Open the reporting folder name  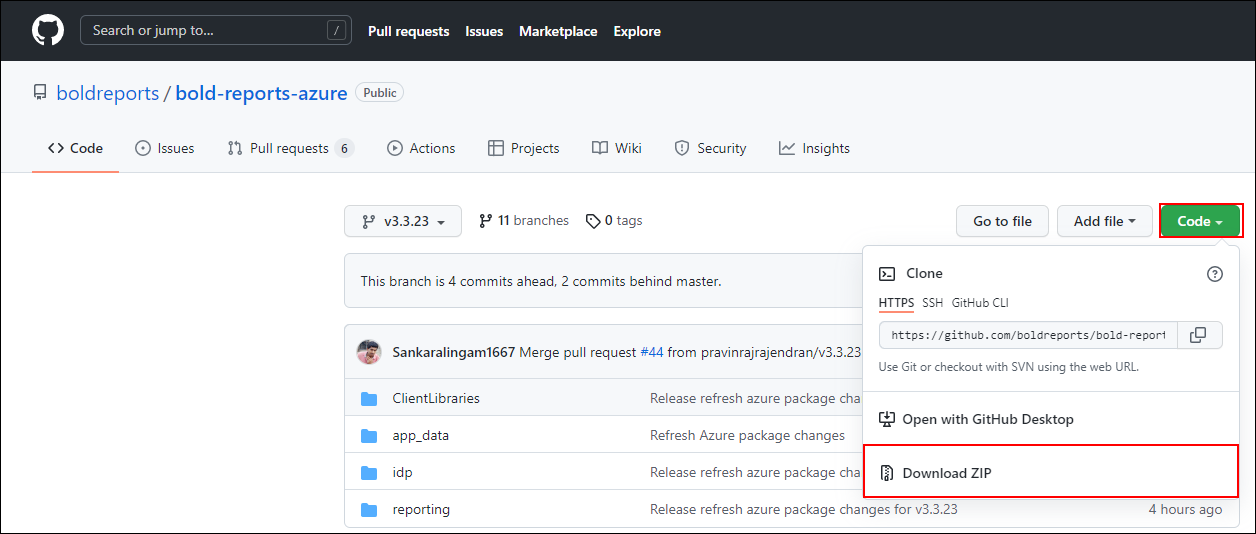(421, 509)
